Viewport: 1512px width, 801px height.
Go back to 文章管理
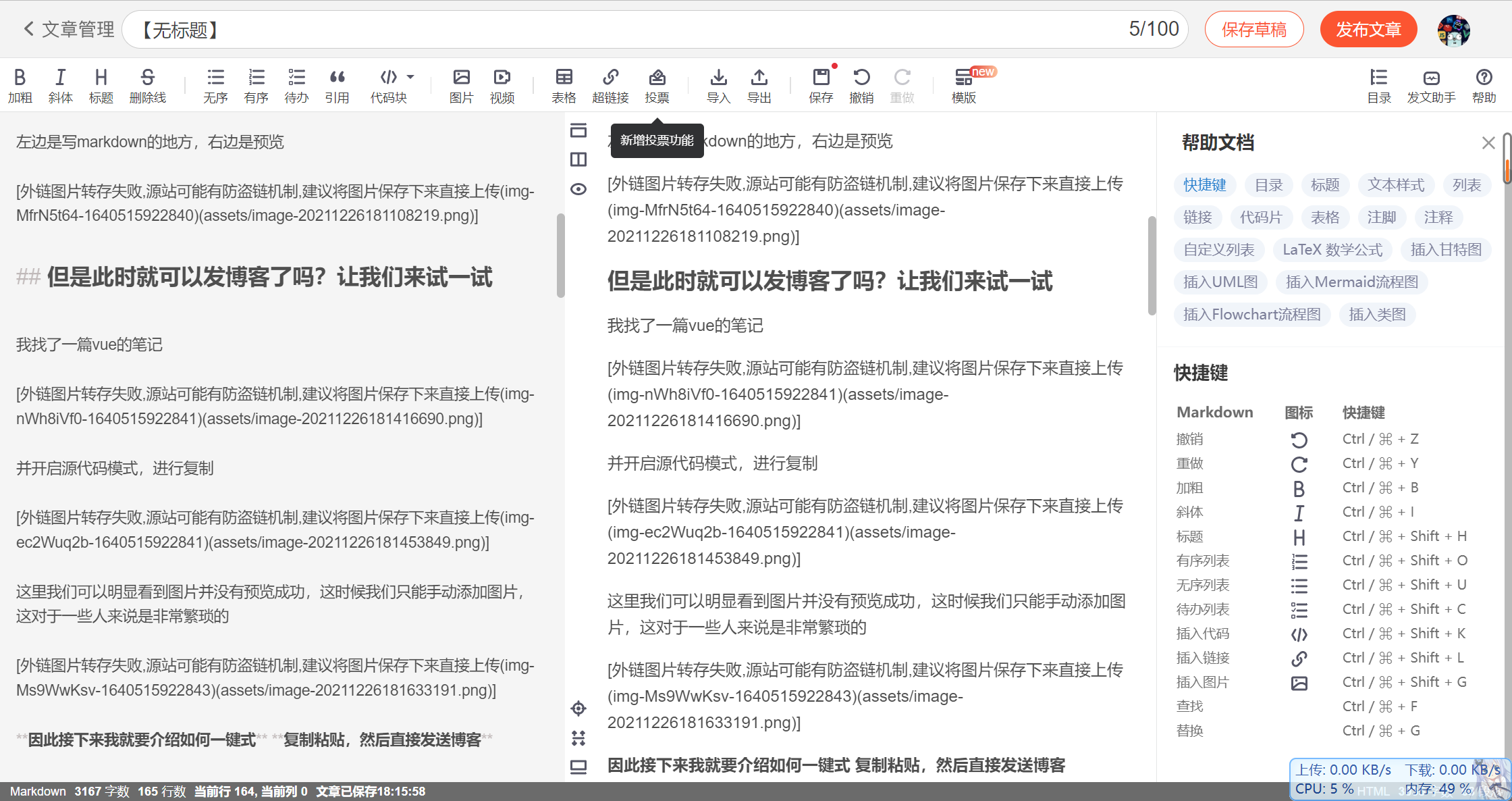pos(69,30)
